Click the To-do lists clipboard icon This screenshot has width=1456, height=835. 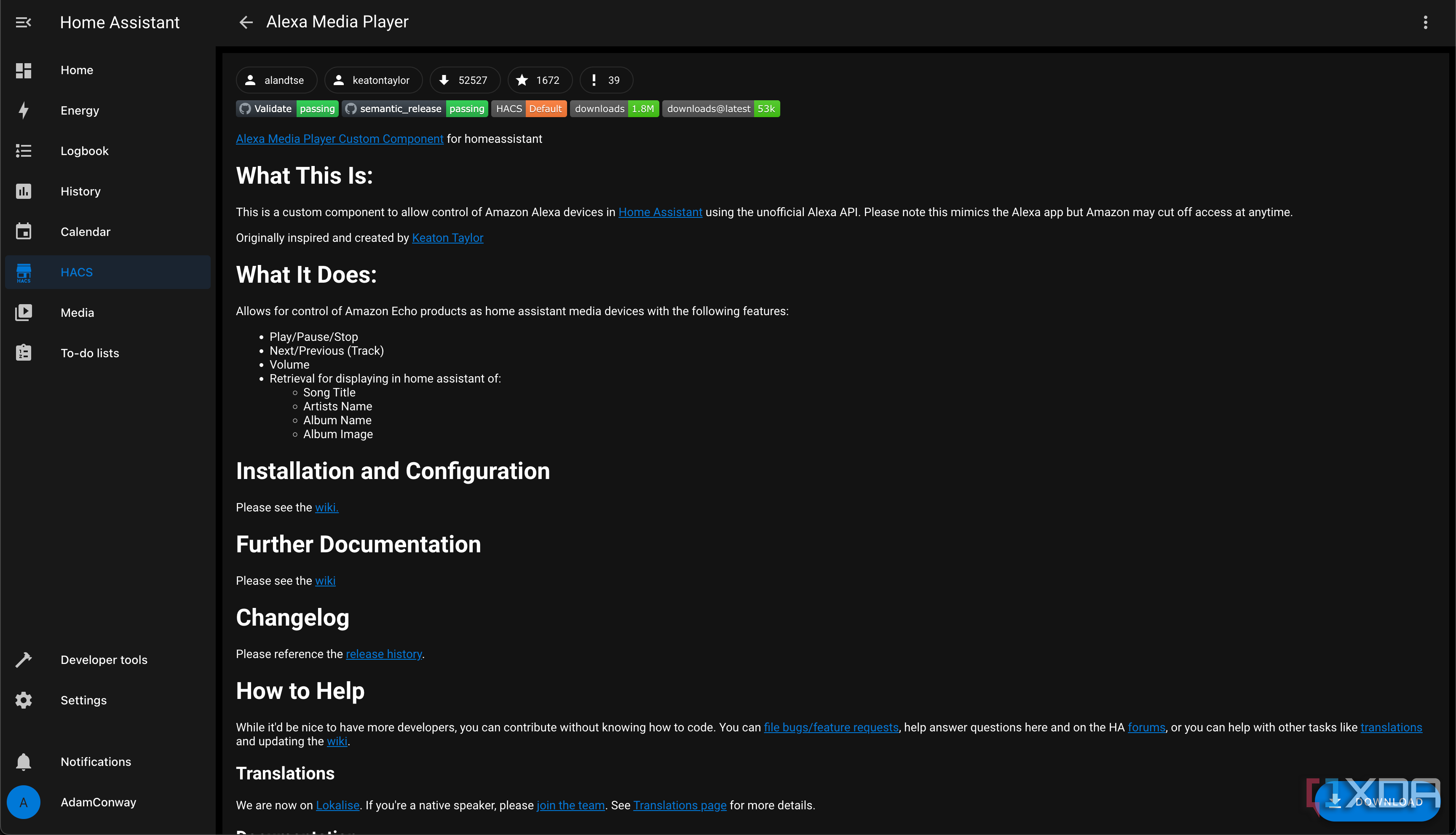point(24,353)
